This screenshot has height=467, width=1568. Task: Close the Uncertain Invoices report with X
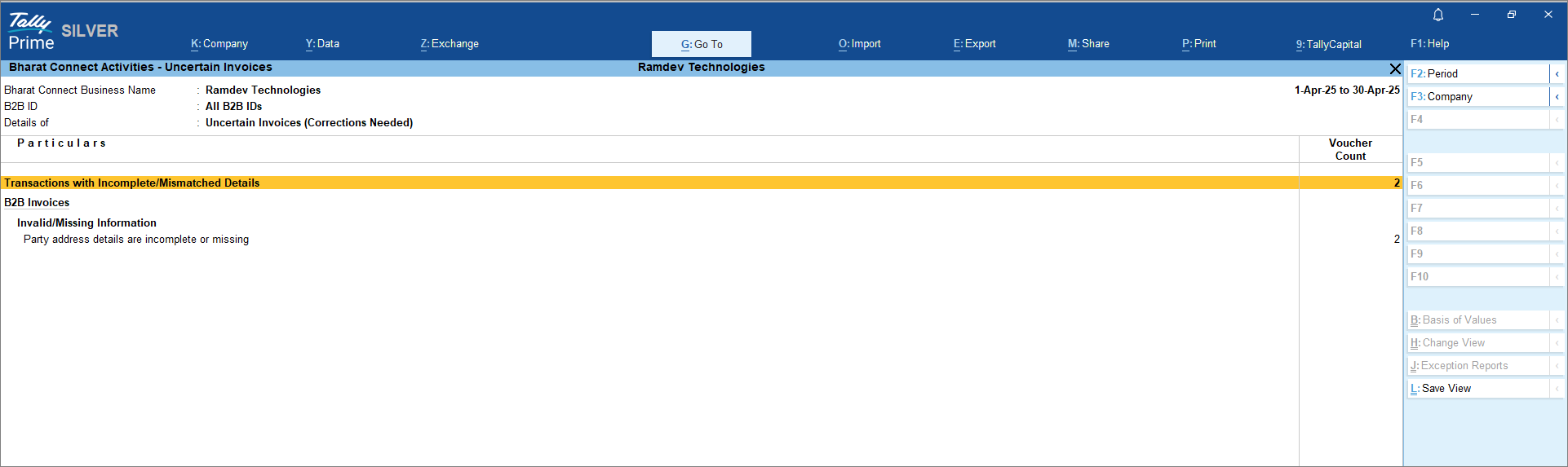click(x=1395, y=68)
